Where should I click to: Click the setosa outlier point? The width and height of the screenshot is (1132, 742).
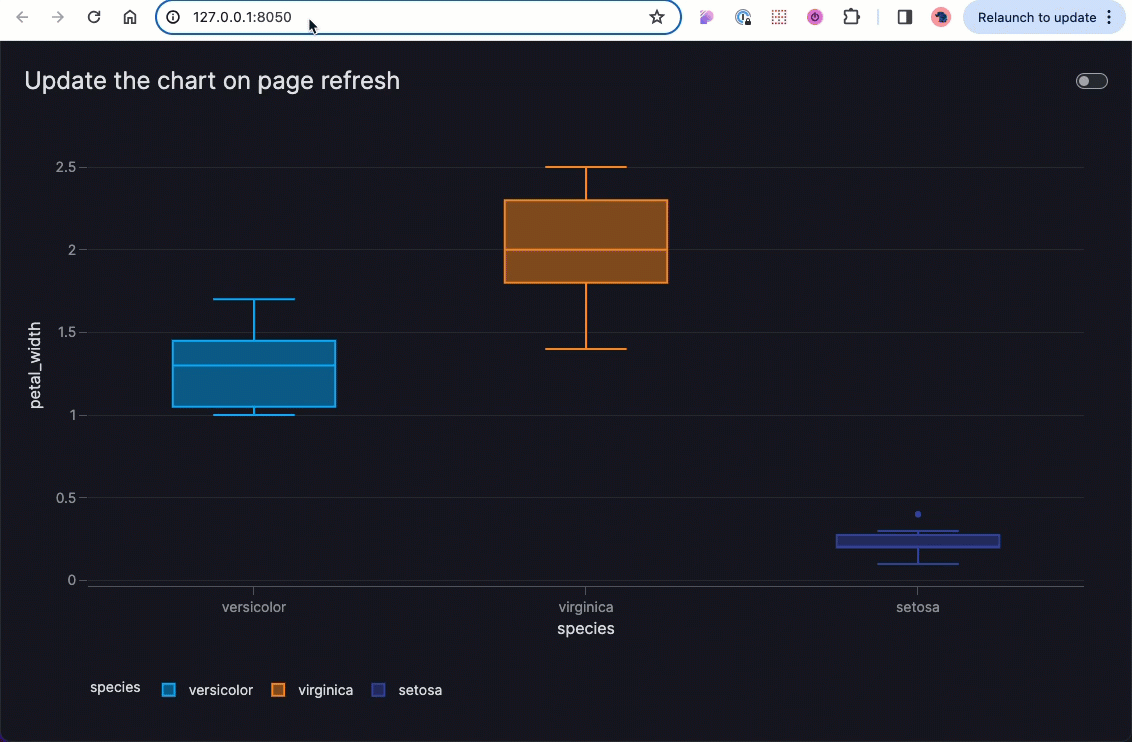(918, 514)
